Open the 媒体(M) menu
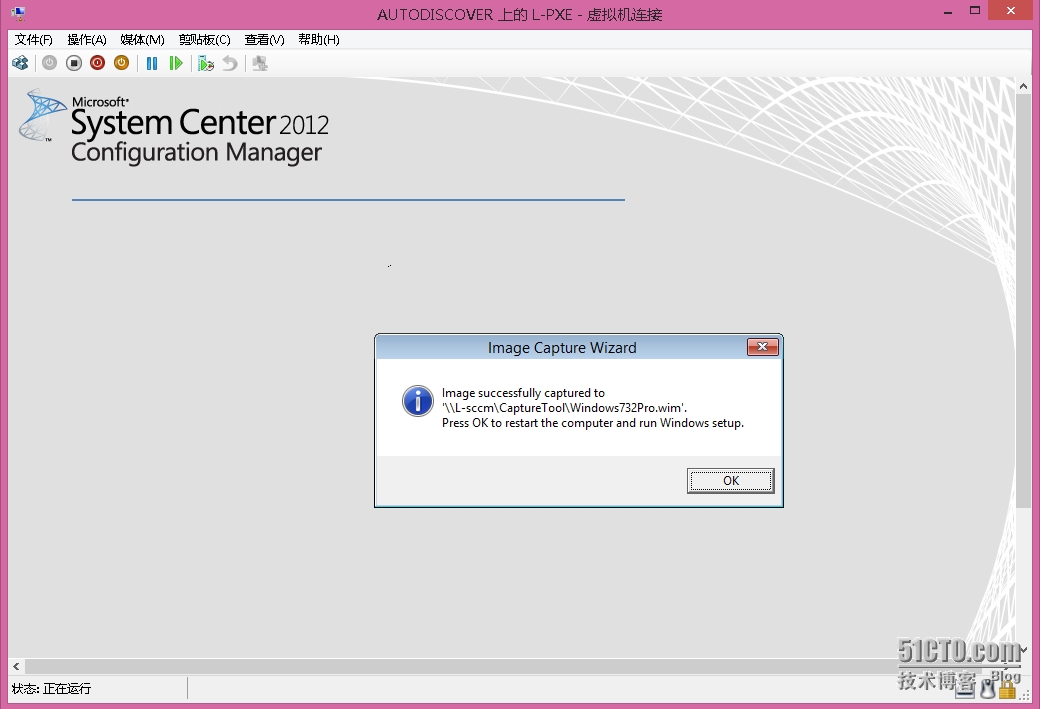The image size is (1040, 709). (x=143, y=40)
